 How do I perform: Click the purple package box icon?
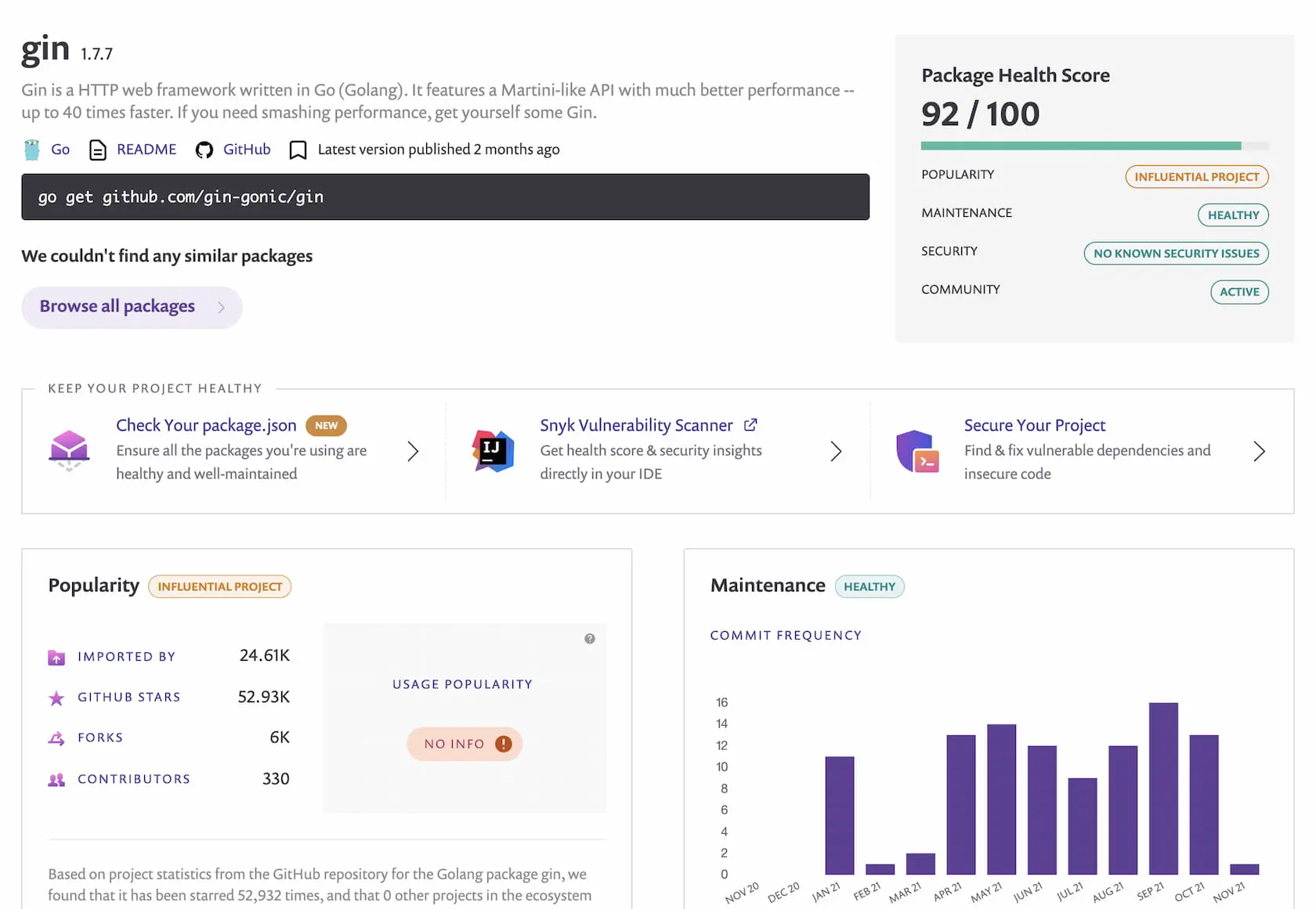pyautogui.click(x=69, y=450)
